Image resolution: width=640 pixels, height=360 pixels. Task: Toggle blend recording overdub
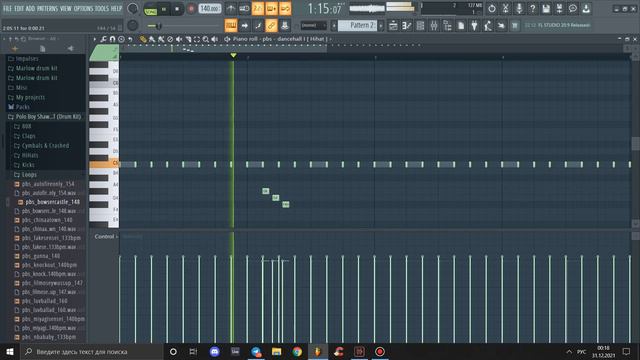271,9
